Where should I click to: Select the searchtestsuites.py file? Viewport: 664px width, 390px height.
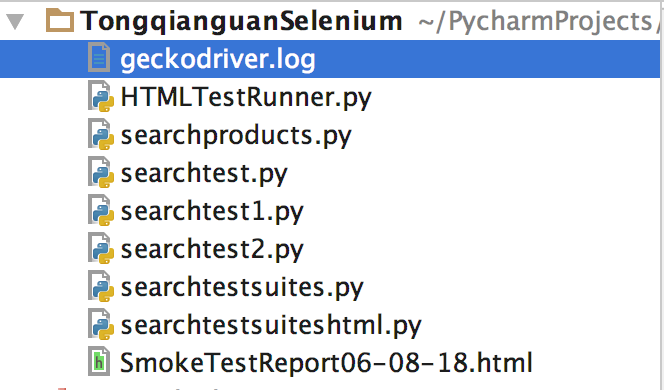[x=242, y=288]
